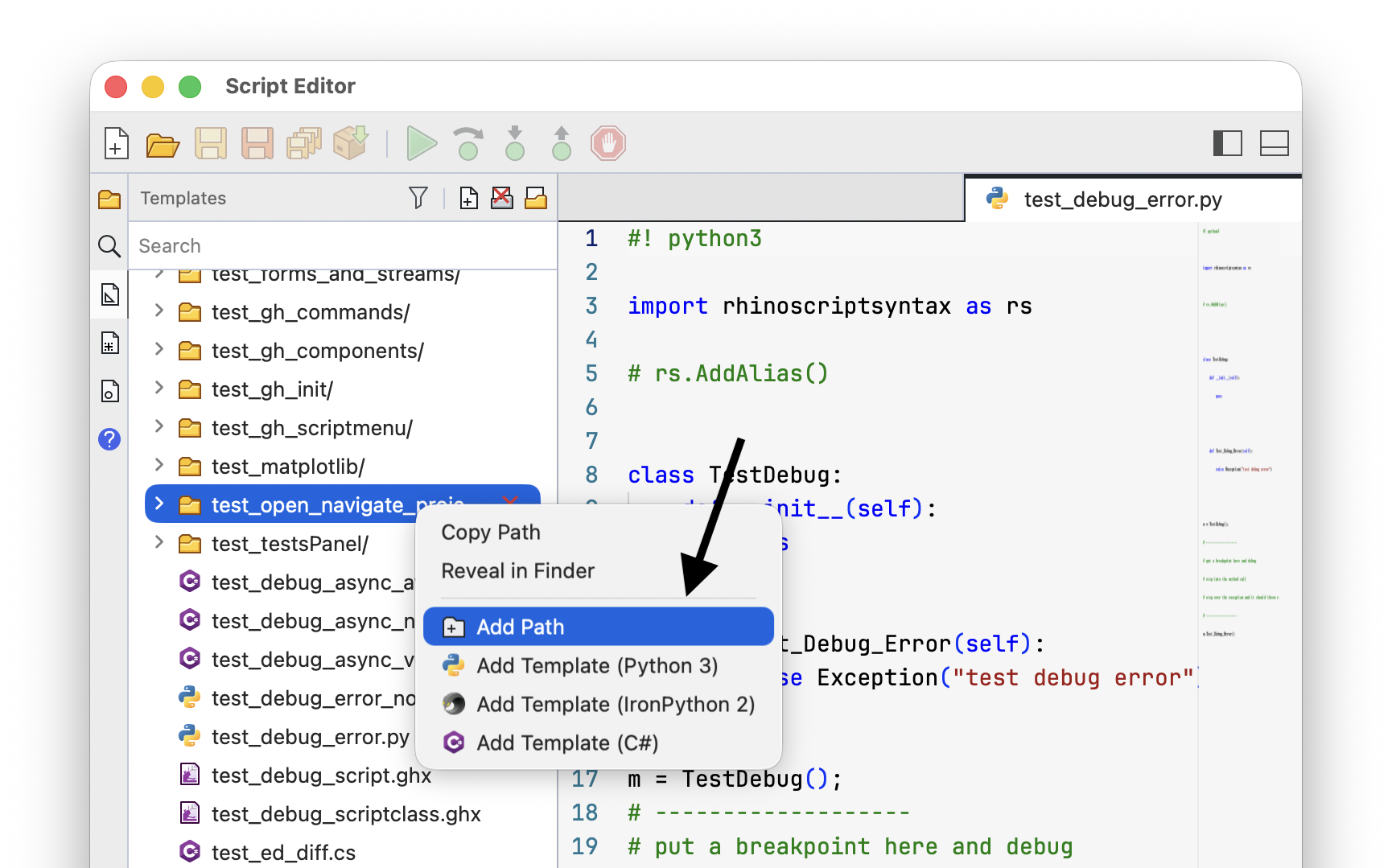Image resolution: width=1392 pixels, height=868 pixels.
Task: Toggle the bottom panel visibility
Action: [1274, 144]
